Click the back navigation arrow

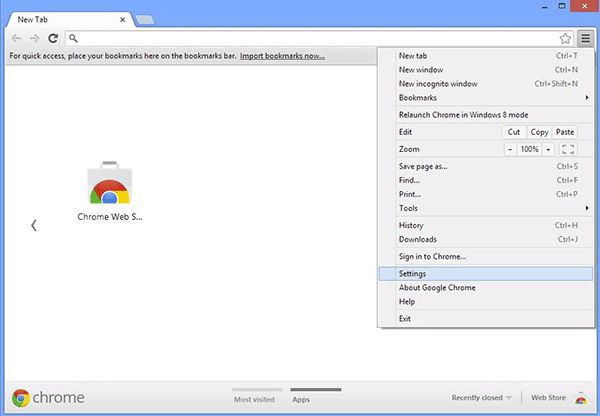point(15,38)
